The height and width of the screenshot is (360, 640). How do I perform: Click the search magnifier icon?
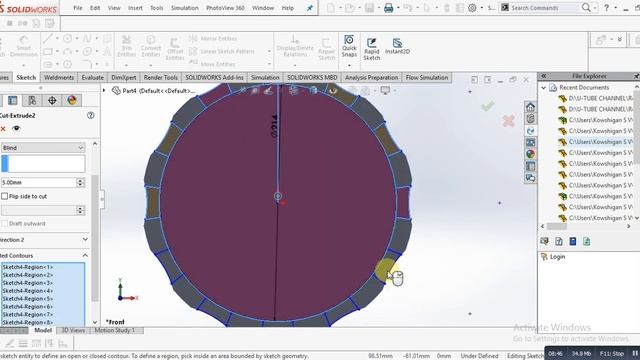click(586, 8)
